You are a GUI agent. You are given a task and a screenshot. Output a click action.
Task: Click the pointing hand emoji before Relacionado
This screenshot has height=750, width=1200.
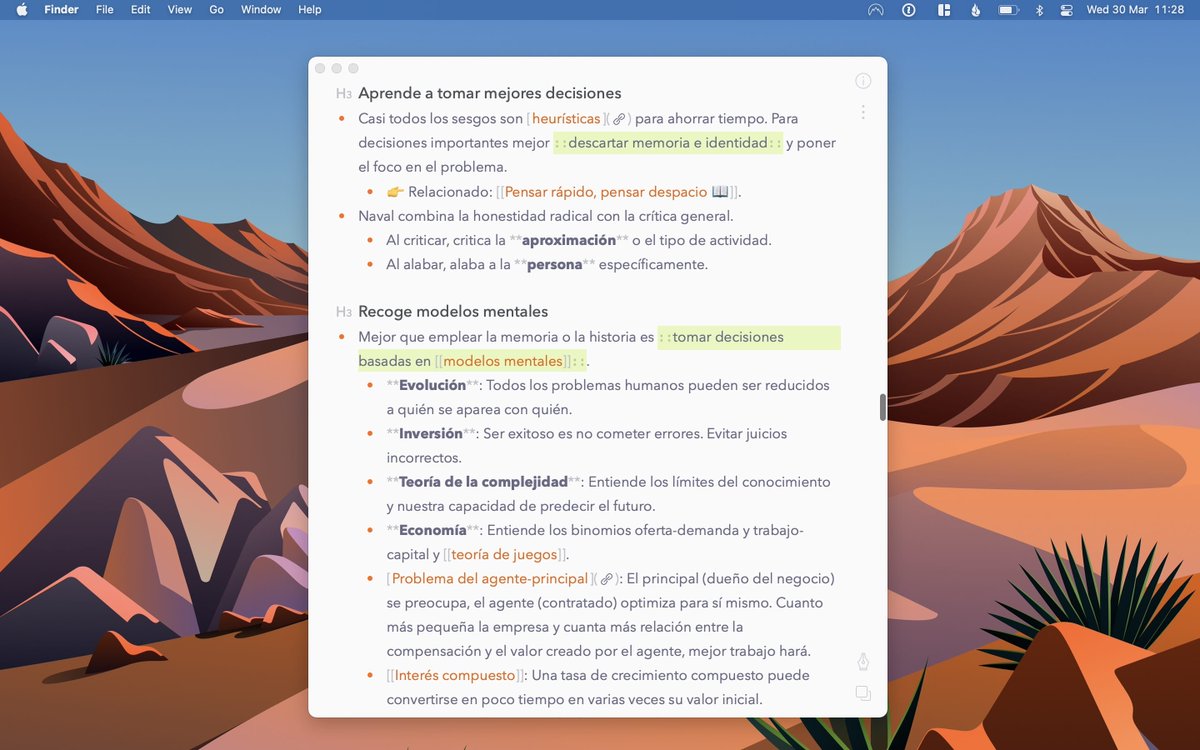(395, 192)
